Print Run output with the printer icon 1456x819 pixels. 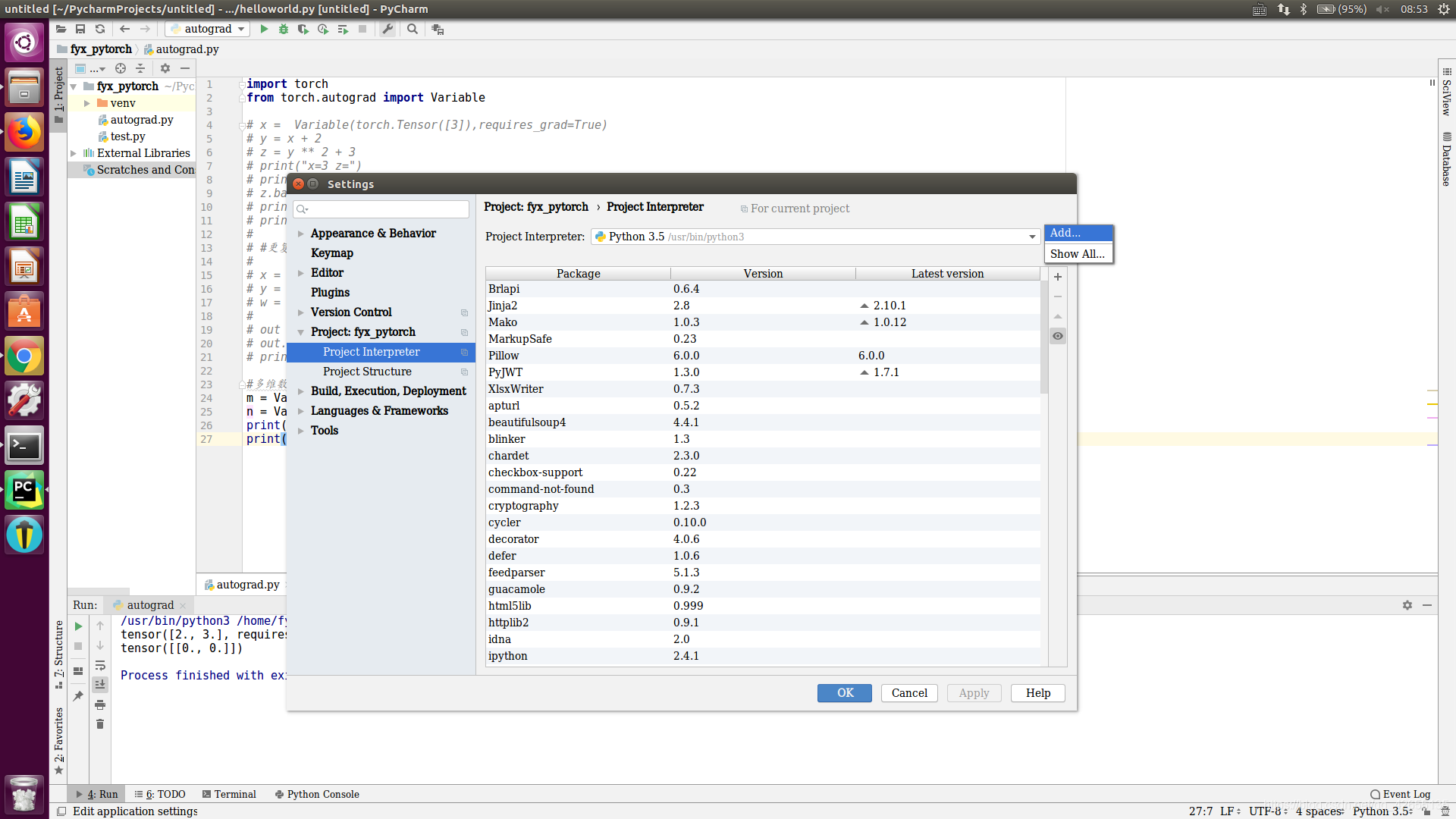pos(100,704)
